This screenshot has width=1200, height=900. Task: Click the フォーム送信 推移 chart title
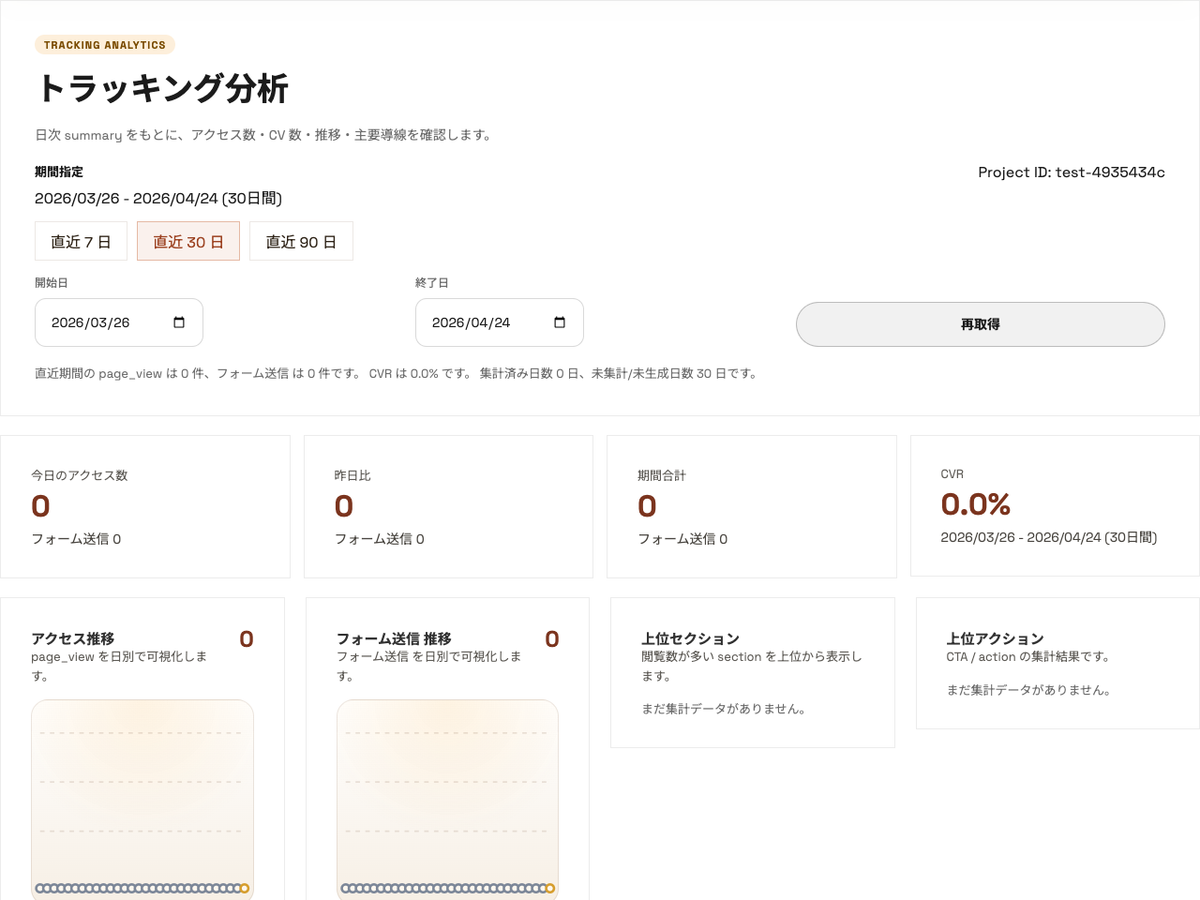pyautogui.click(x=394, y=638)
